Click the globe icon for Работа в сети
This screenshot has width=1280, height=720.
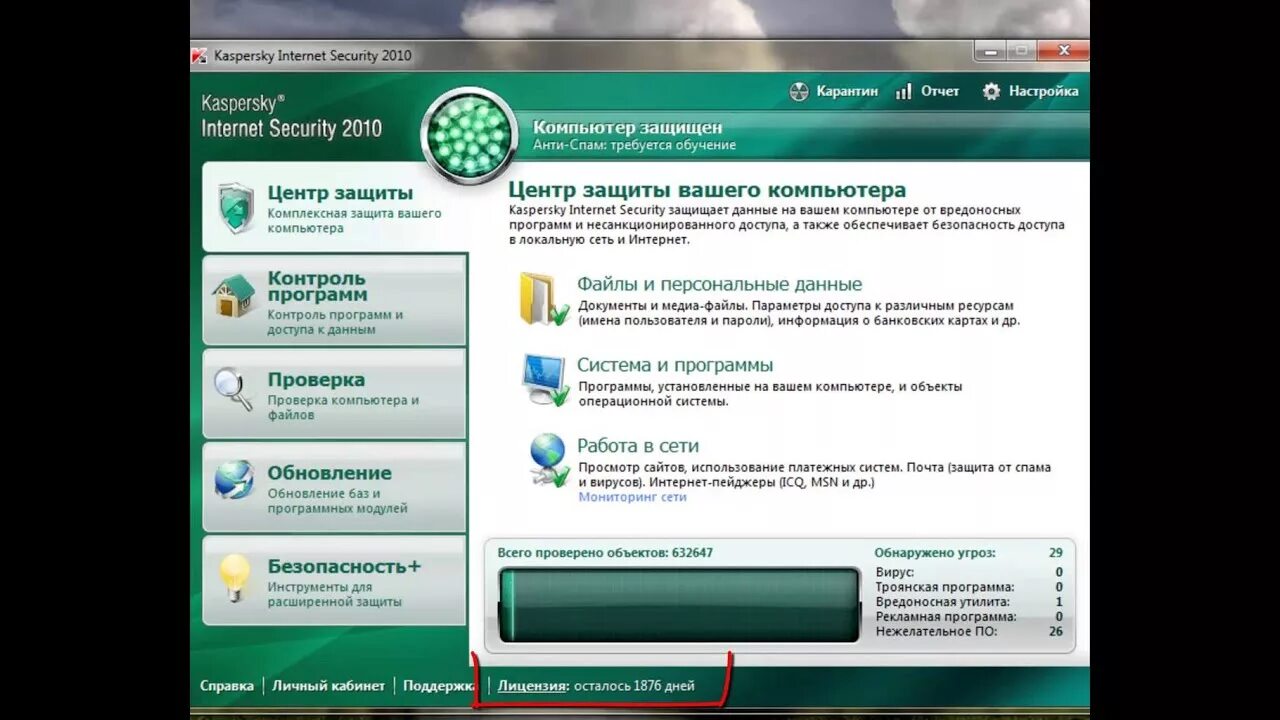point(549,460)
